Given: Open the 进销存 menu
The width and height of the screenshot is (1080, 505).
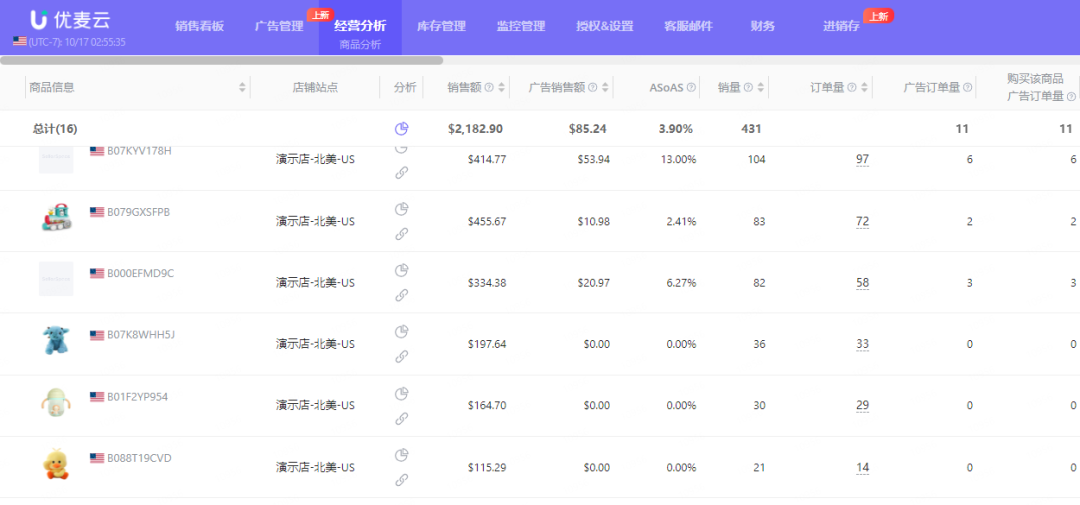Looking at the screenshot, I should (x=842, y=26).
